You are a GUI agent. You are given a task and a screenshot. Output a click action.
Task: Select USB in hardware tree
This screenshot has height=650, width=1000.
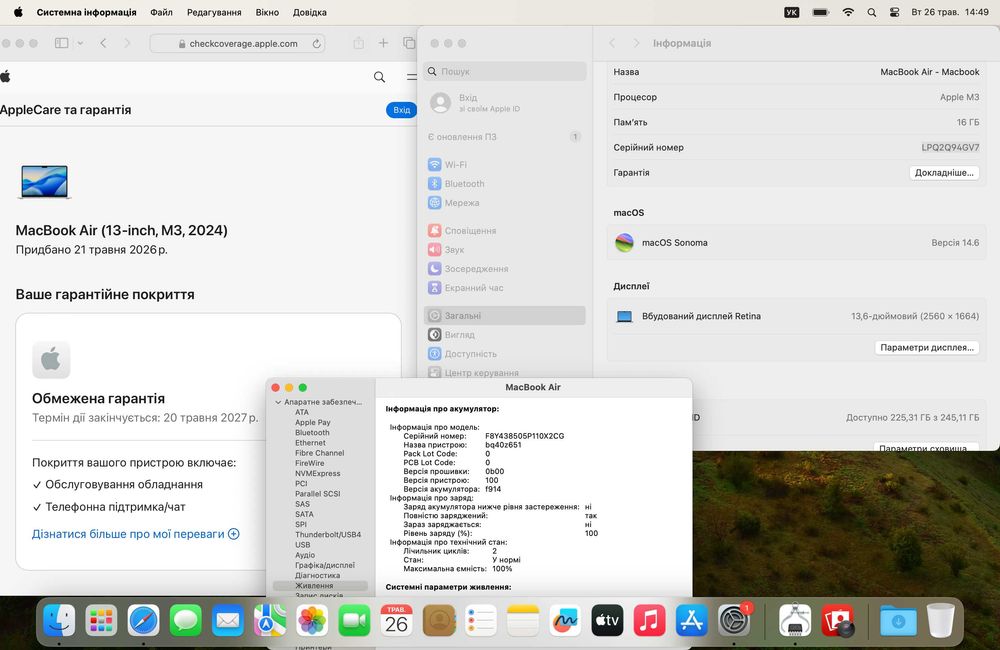pos(302,545)
